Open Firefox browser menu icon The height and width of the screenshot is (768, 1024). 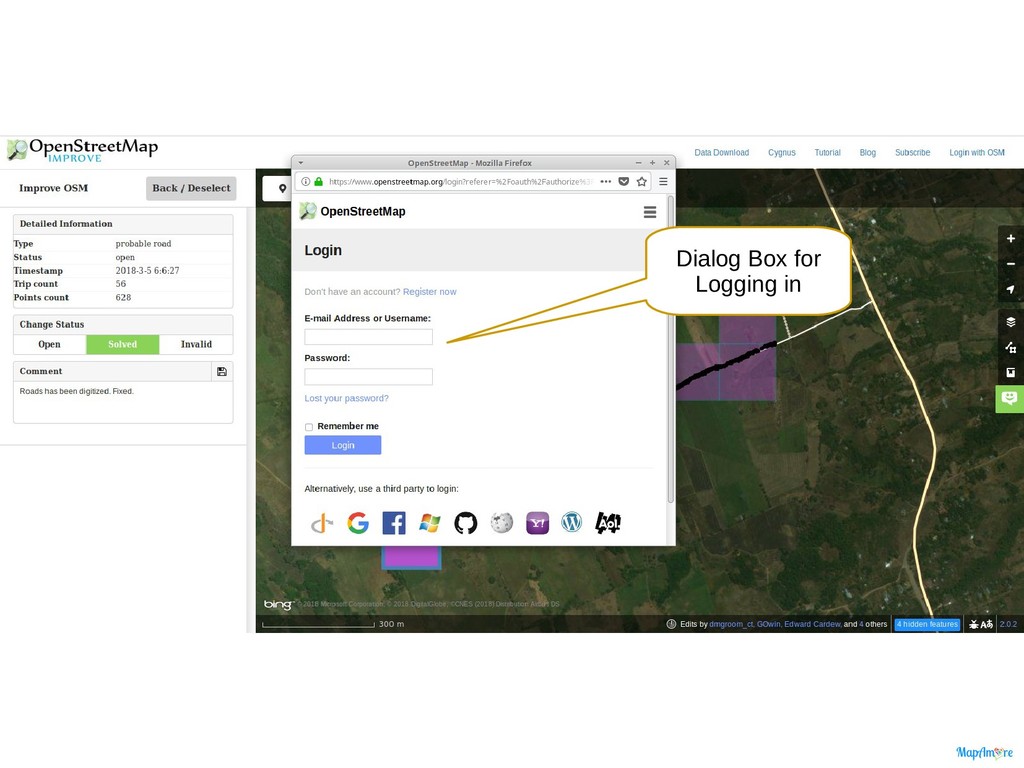[x=663, y=182]
